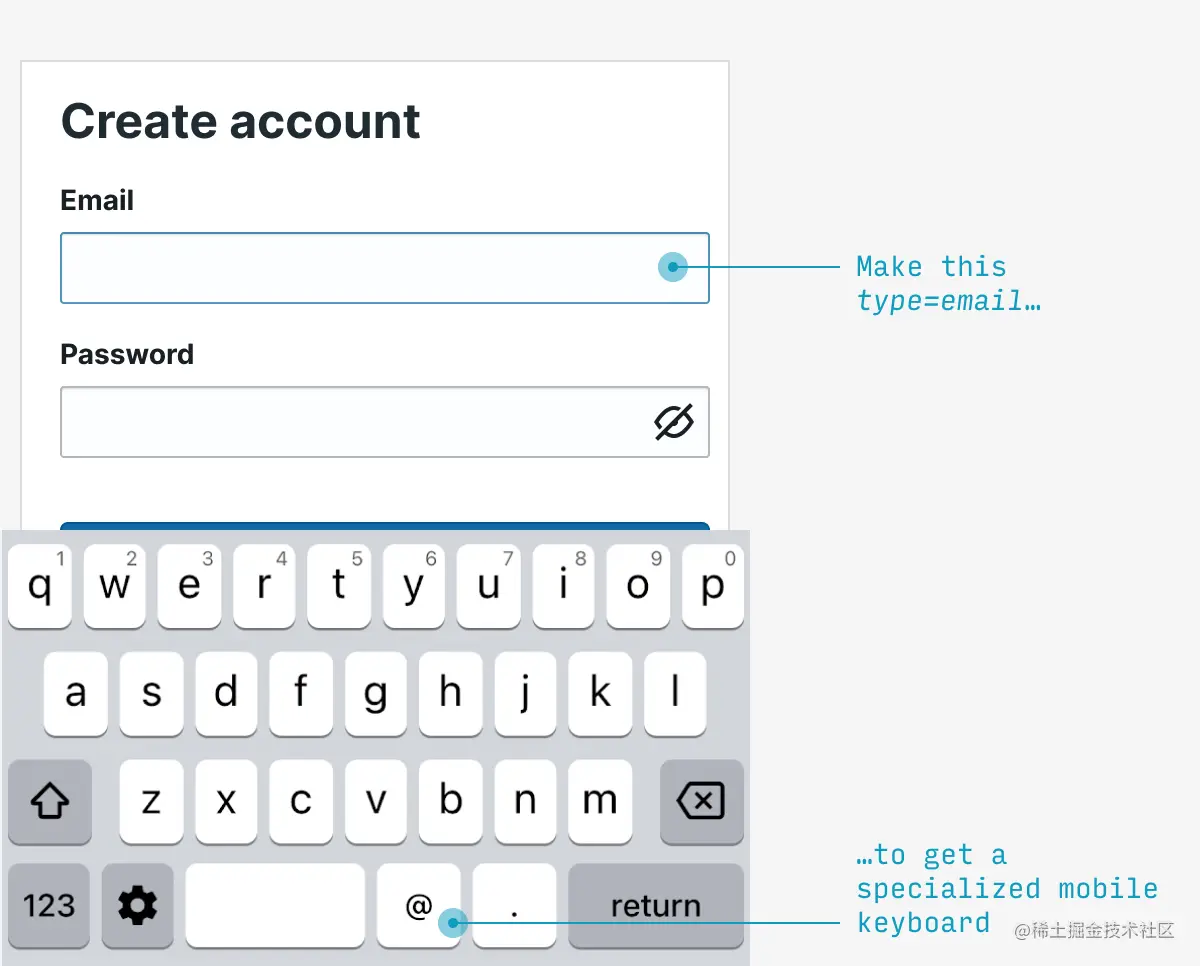Screen dimensions: 1200x966
Task: Focus the Email input field
Action: click(385, 268)
